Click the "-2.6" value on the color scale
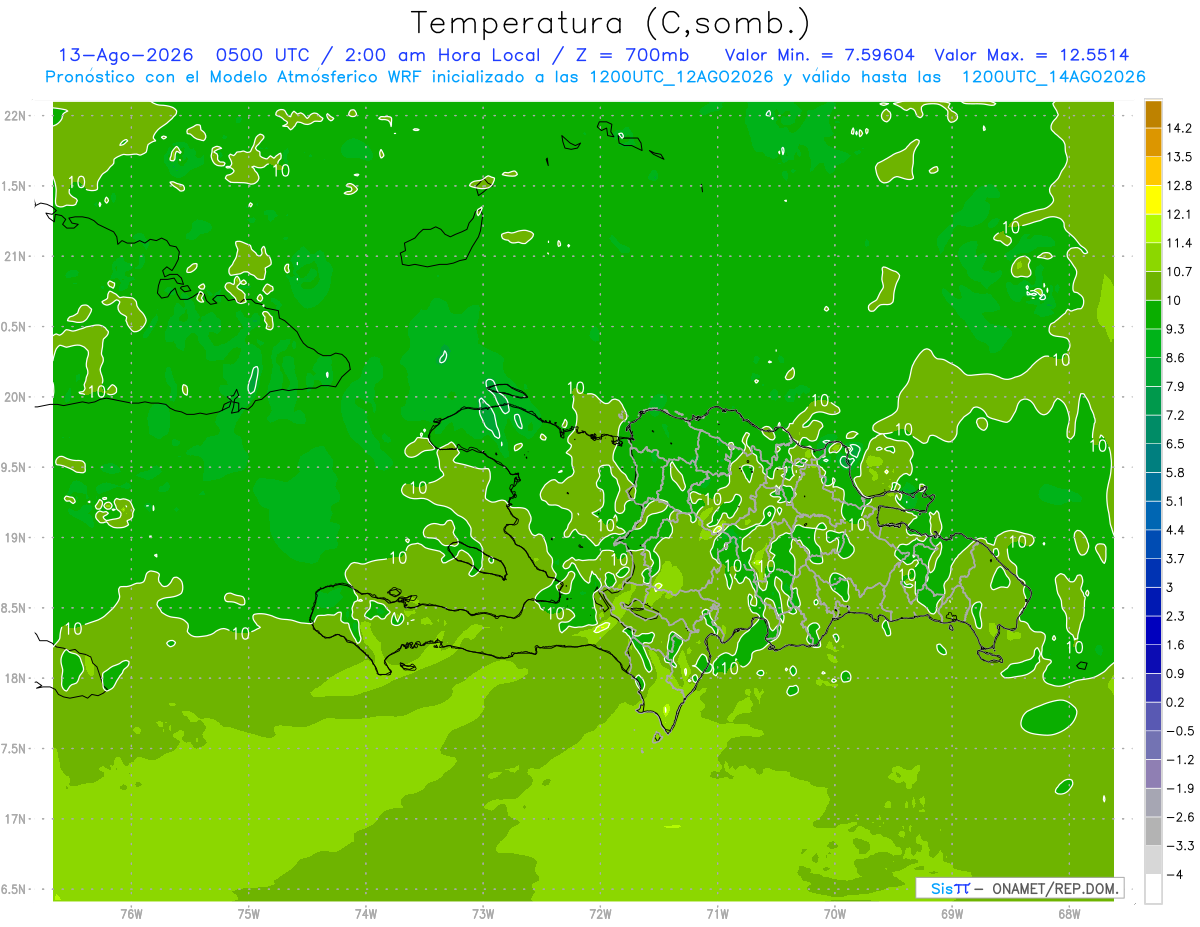This screenshot has width=1200, height=927. point(1179,817)
